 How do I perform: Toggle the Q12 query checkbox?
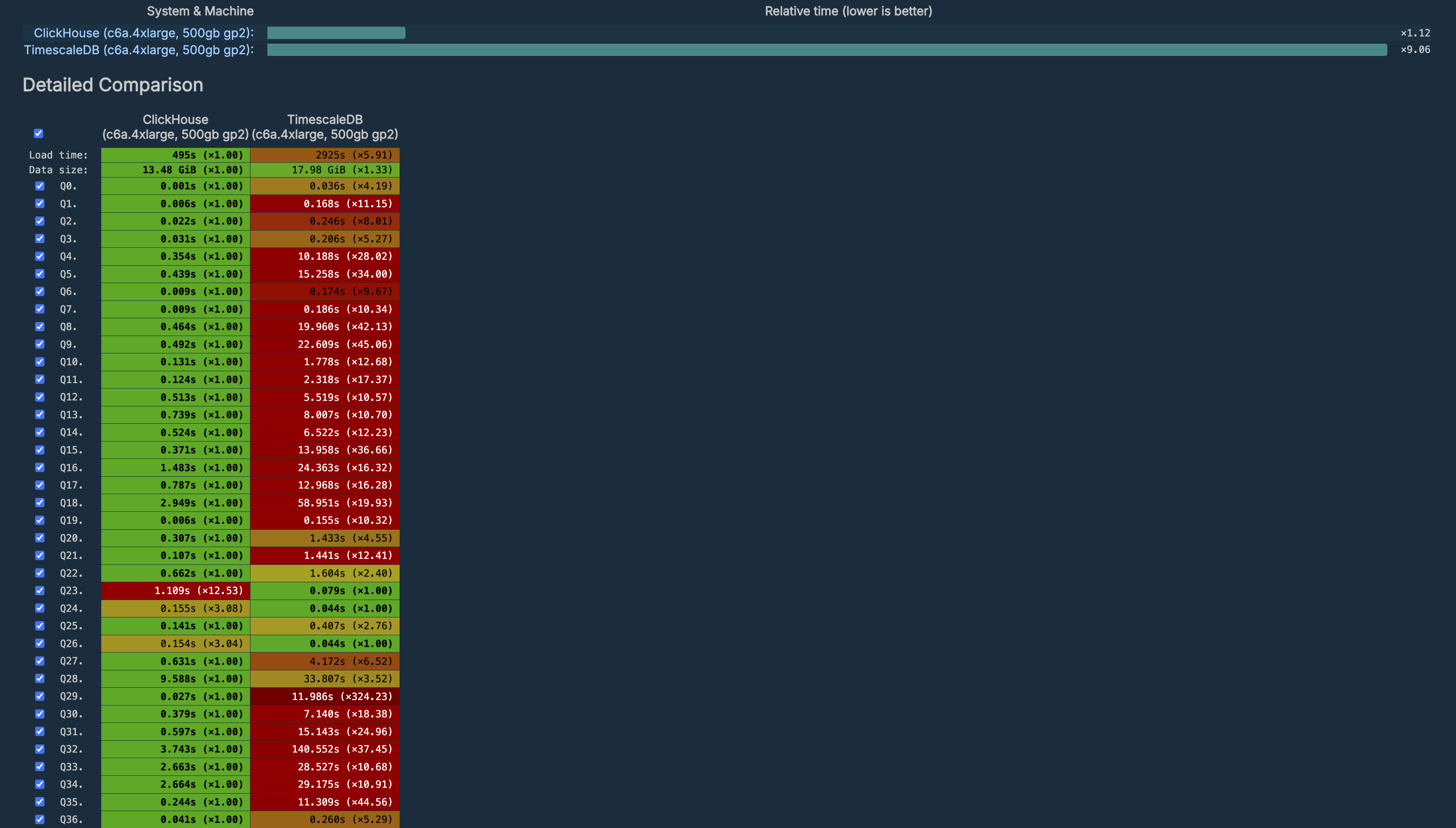[40, 397]
